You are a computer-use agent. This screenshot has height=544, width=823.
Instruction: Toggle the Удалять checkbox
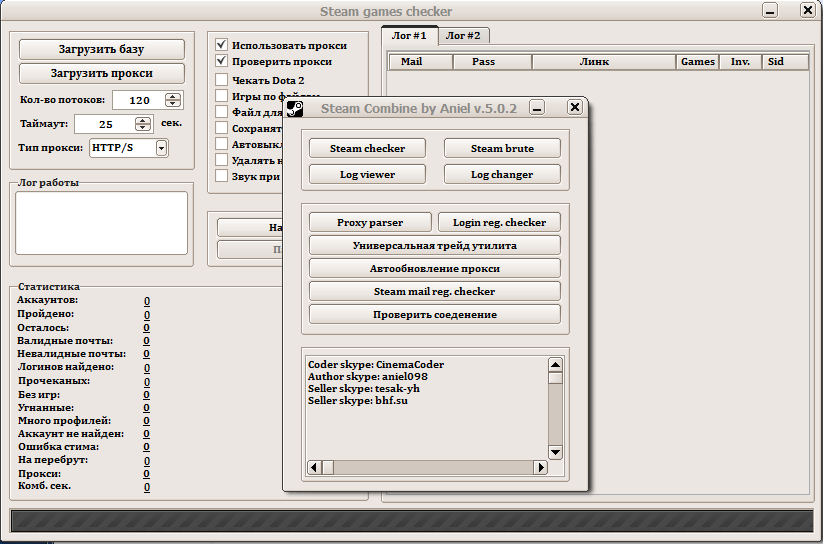[x=221, y=160]
